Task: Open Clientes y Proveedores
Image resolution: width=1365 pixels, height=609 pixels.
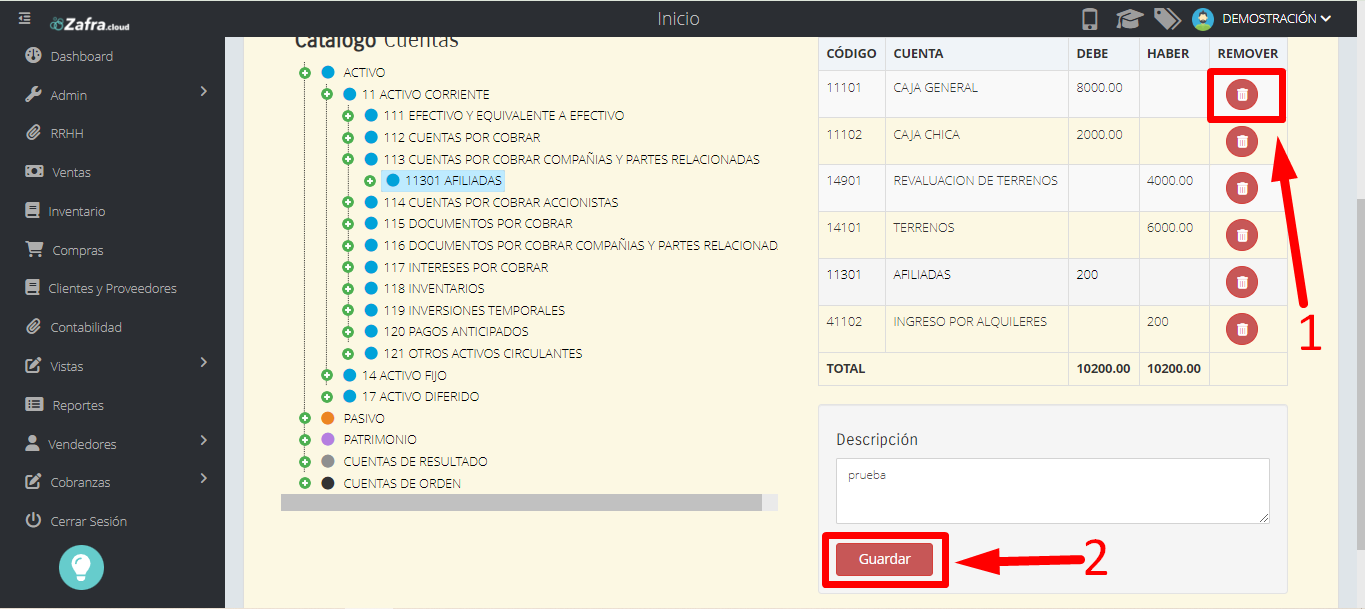Action: (113, 288)
